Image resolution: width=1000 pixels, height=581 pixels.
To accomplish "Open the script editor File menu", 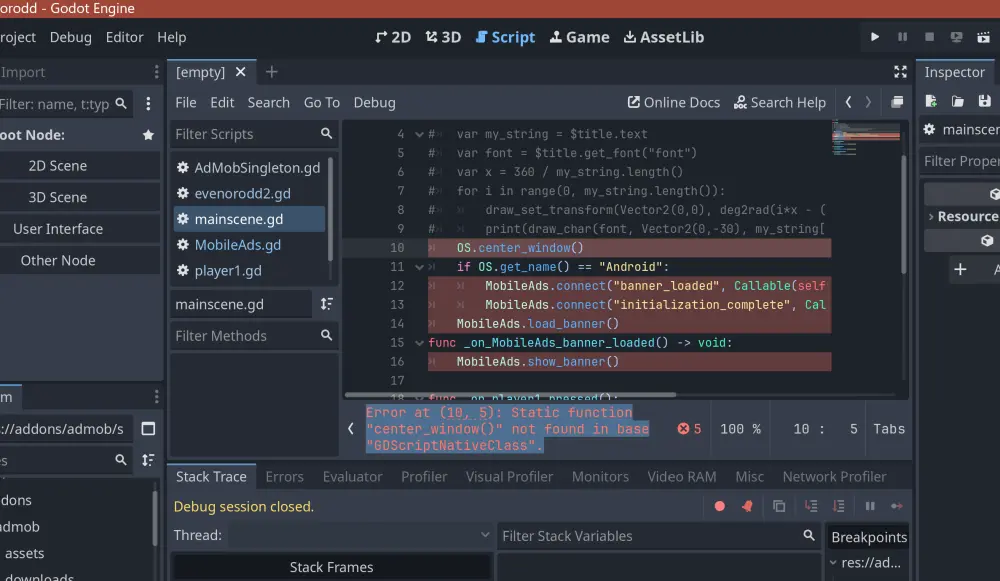I will [186, 103].
